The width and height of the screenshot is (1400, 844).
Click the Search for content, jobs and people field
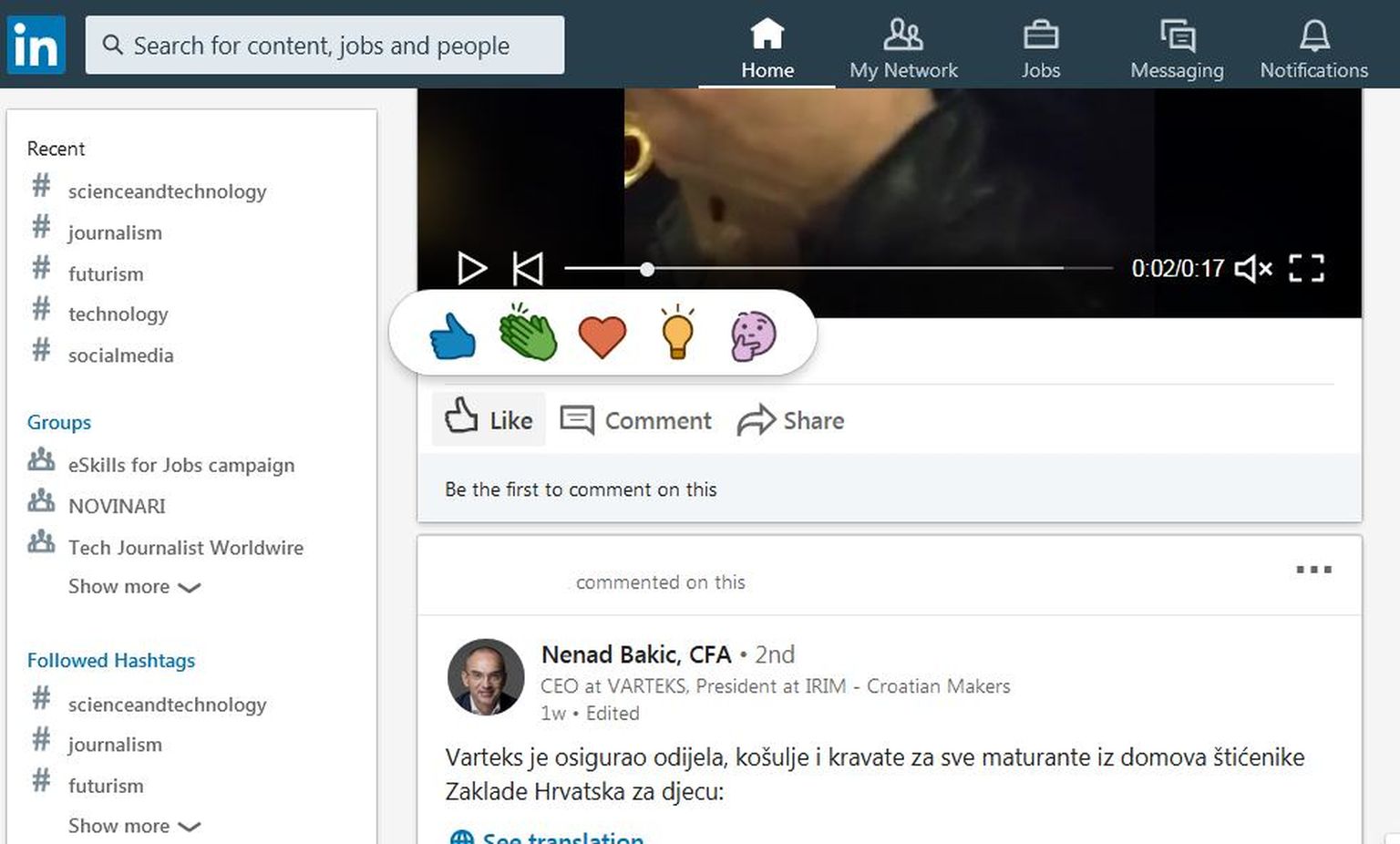pos(324,45)
